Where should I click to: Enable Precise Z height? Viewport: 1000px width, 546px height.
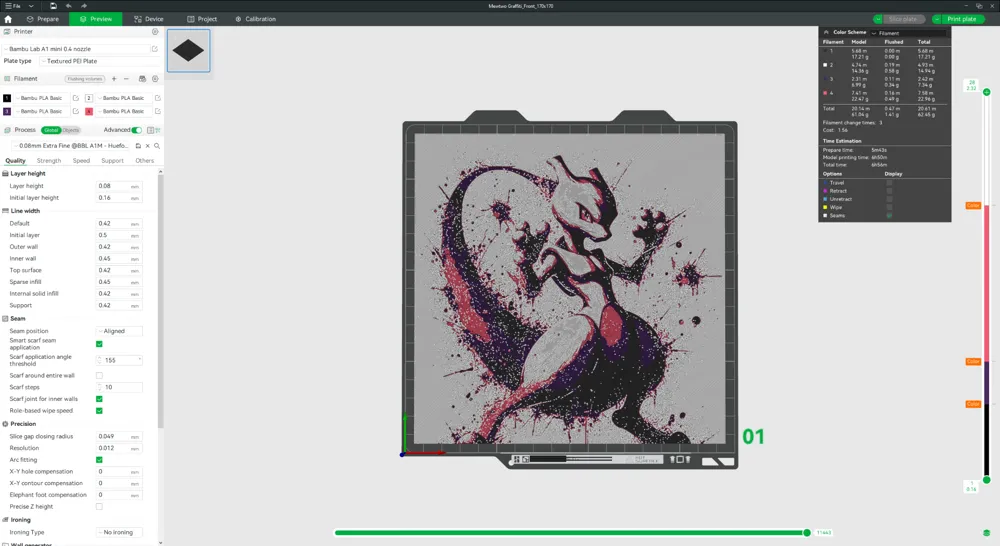click(x=99, y=506)
